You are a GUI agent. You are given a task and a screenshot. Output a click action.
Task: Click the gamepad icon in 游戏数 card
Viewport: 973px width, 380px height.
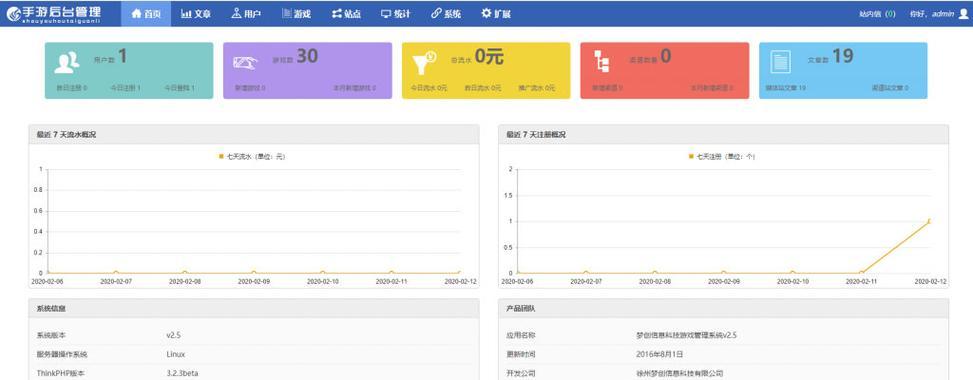coord(245,63)
